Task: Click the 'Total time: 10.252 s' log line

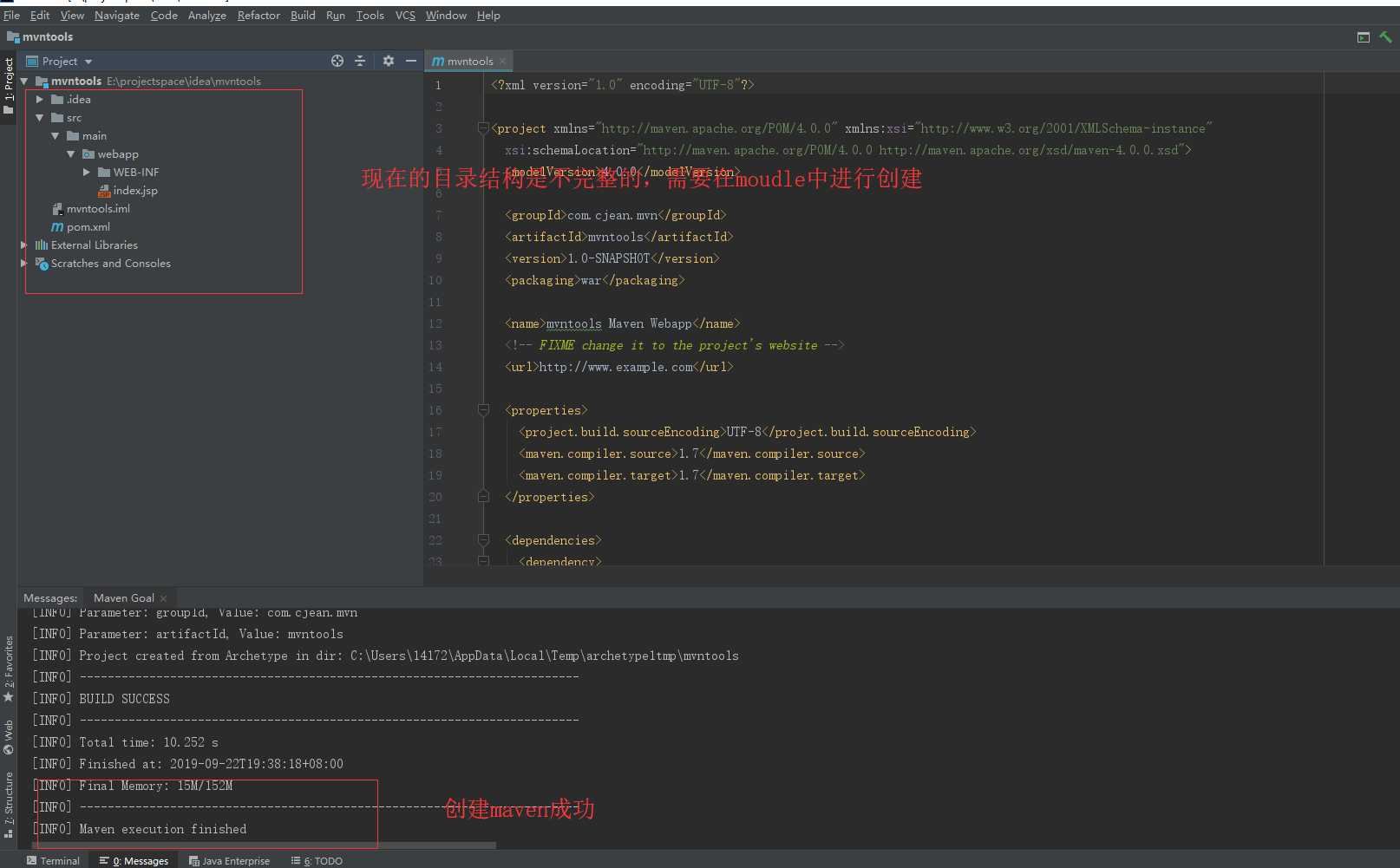Action: (125, 742)
